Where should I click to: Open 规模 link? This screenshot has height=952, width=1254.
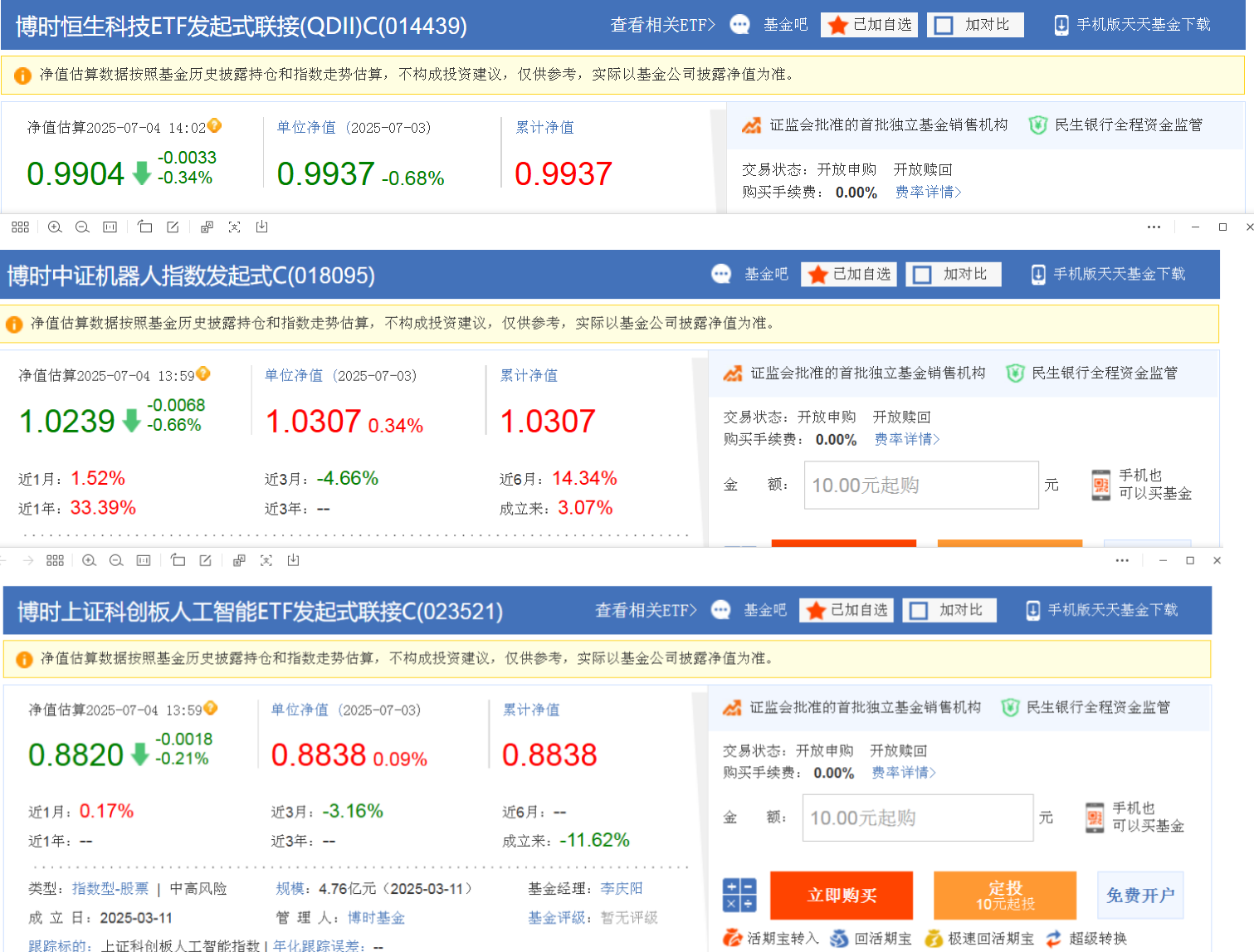[290, 888]
